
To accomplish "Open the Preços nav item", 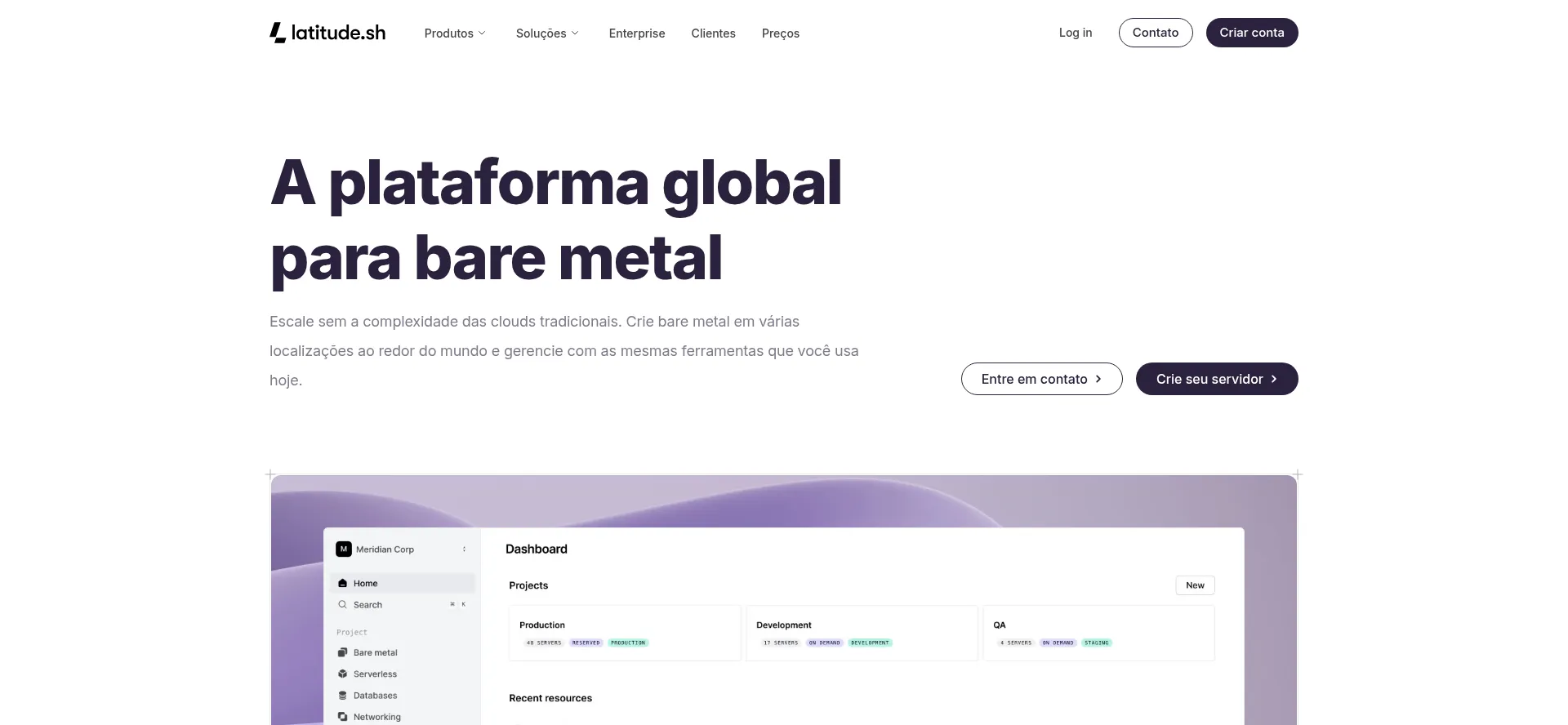I will click(x=781, y=33).
